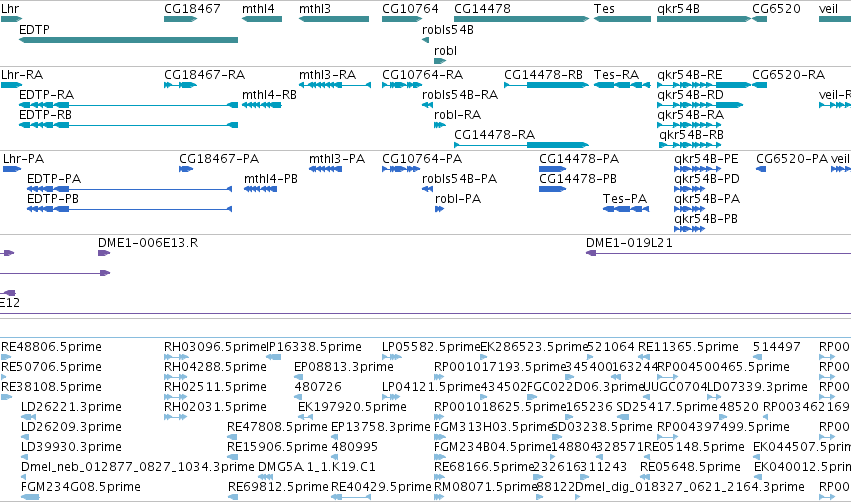Open EST RE11365.5prime
Image resolution: width=851 pixels, height=502 pixels.
click(x=688, y=347)
